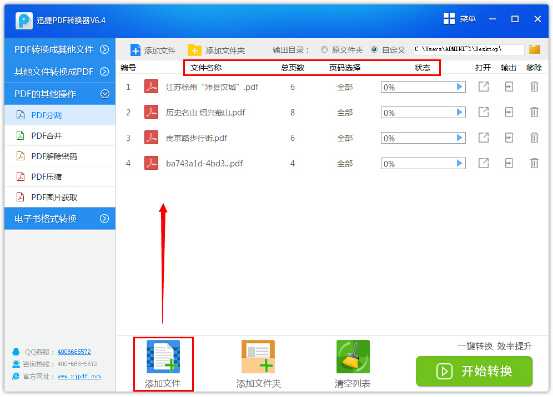The height and width of the screenshot is (397, 553).
Task: Click the output directory path field
Action: 468,50
